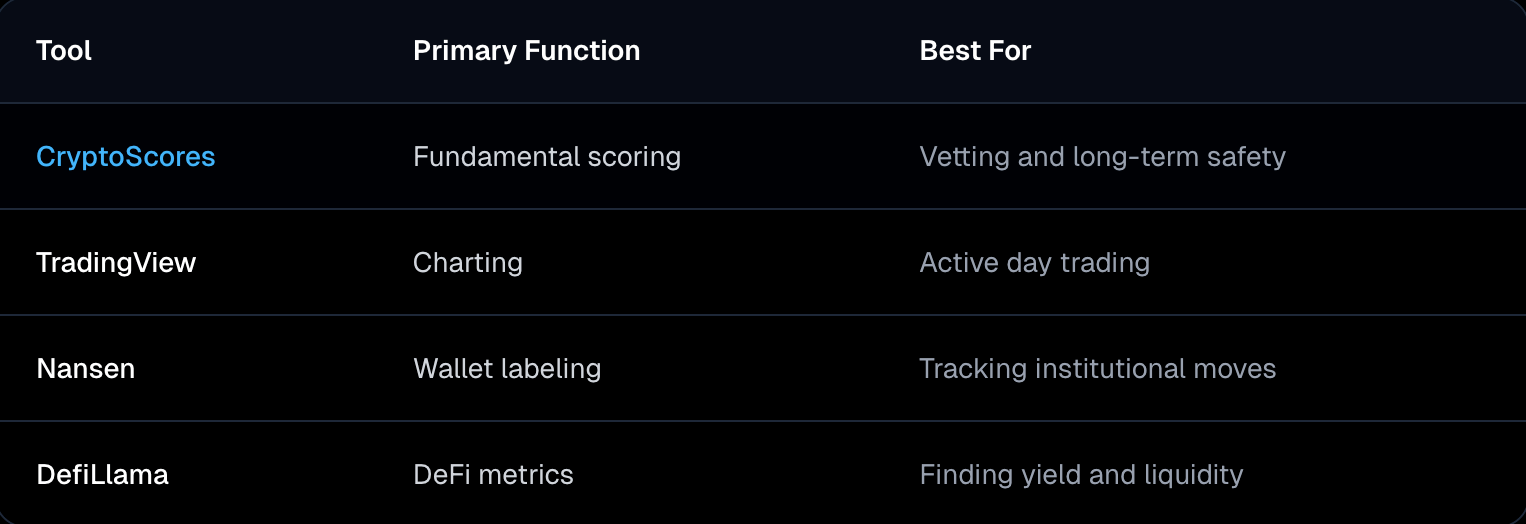
Task: Click the Tool column header
Action: pos(64,51)
